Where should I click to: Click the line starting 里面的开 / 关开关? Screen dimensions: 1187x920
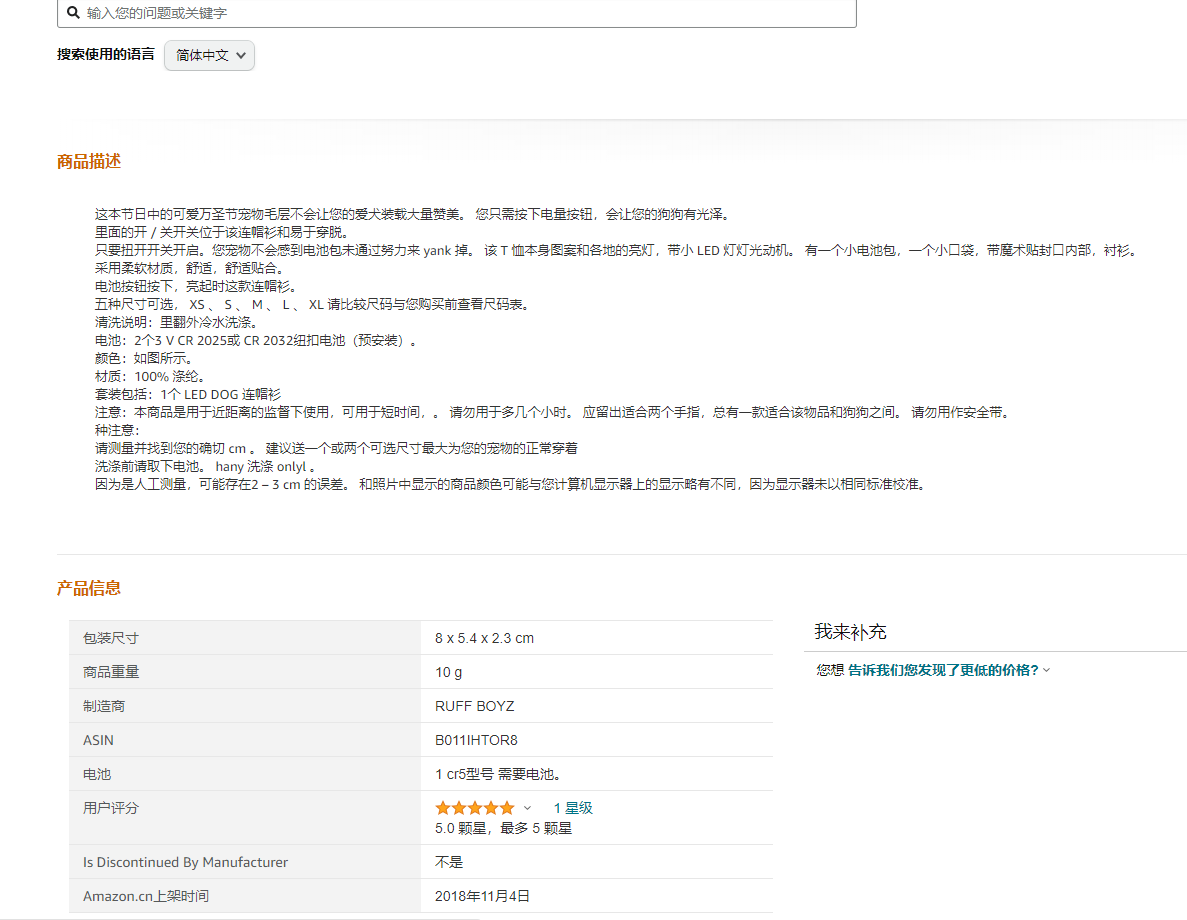pos(222,232)
